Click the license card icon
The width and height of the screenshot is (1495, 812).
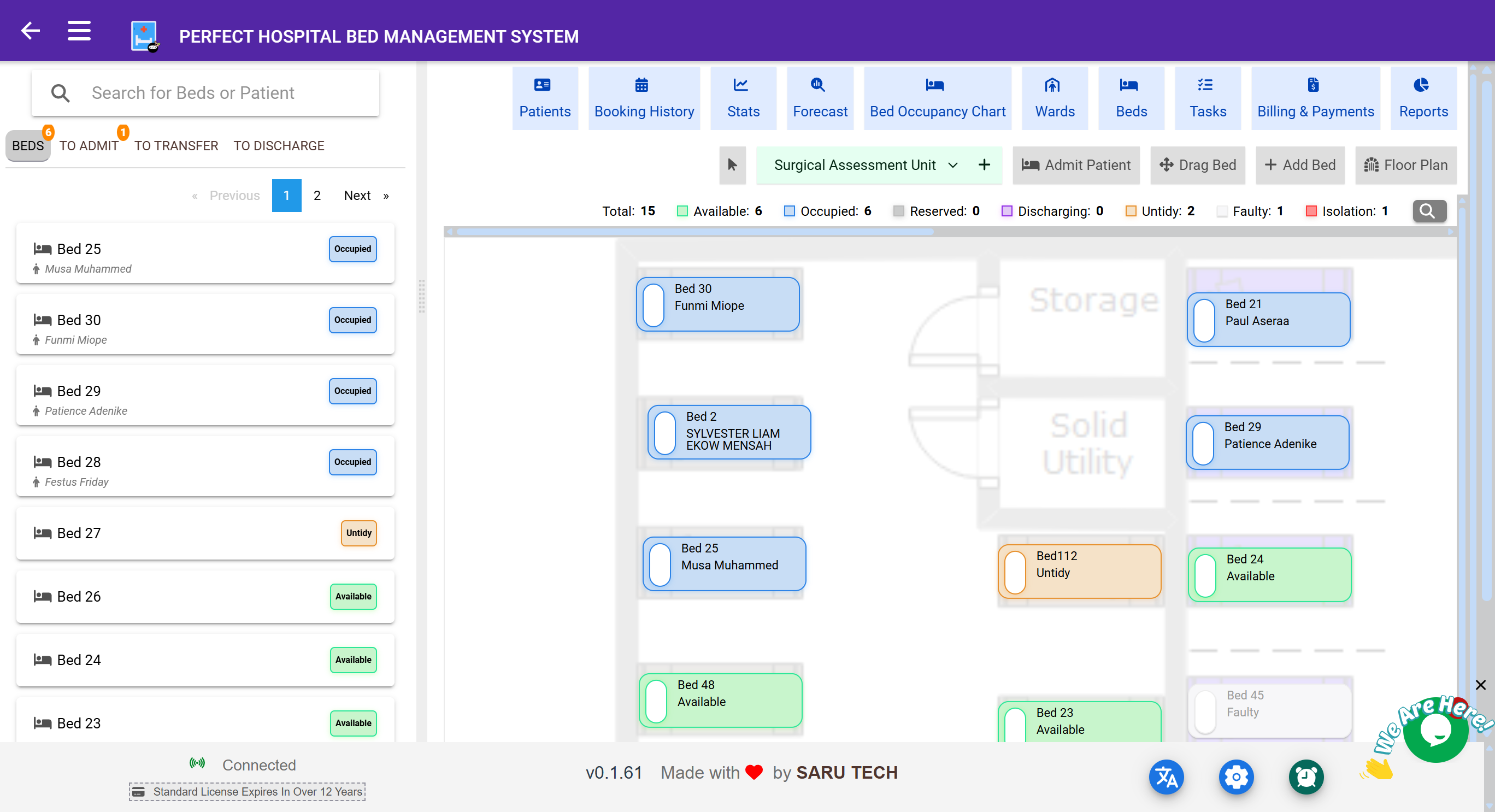click(x=138, y=792)
